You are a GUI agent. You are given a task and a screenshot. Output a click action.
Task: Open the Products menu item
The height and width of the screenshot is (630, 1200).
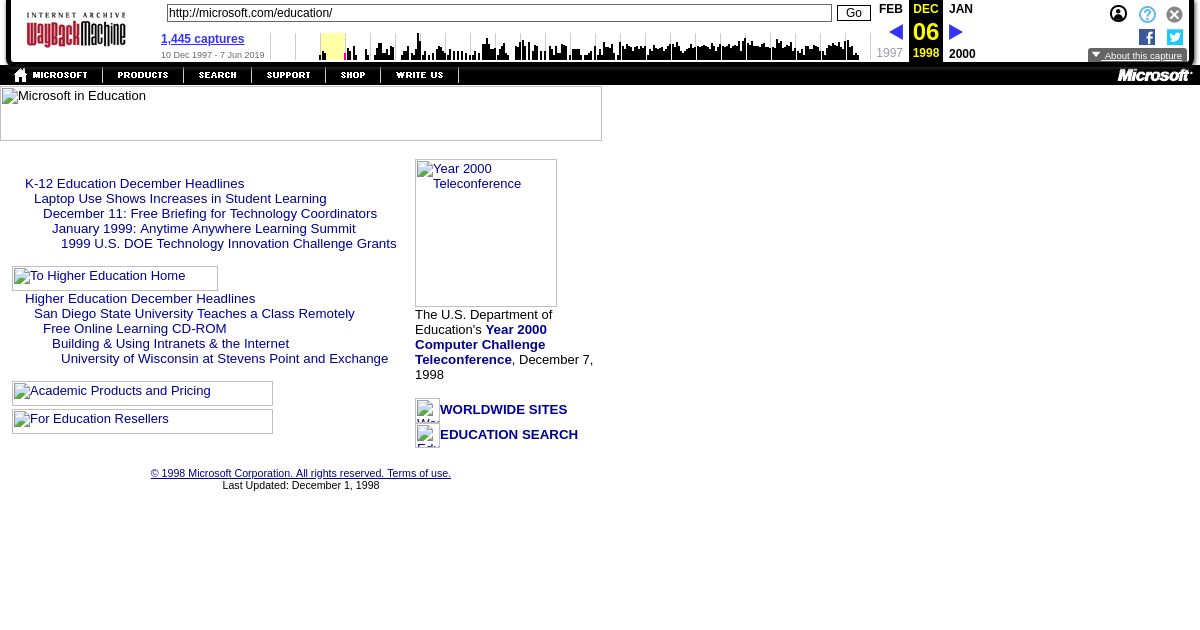142,75
